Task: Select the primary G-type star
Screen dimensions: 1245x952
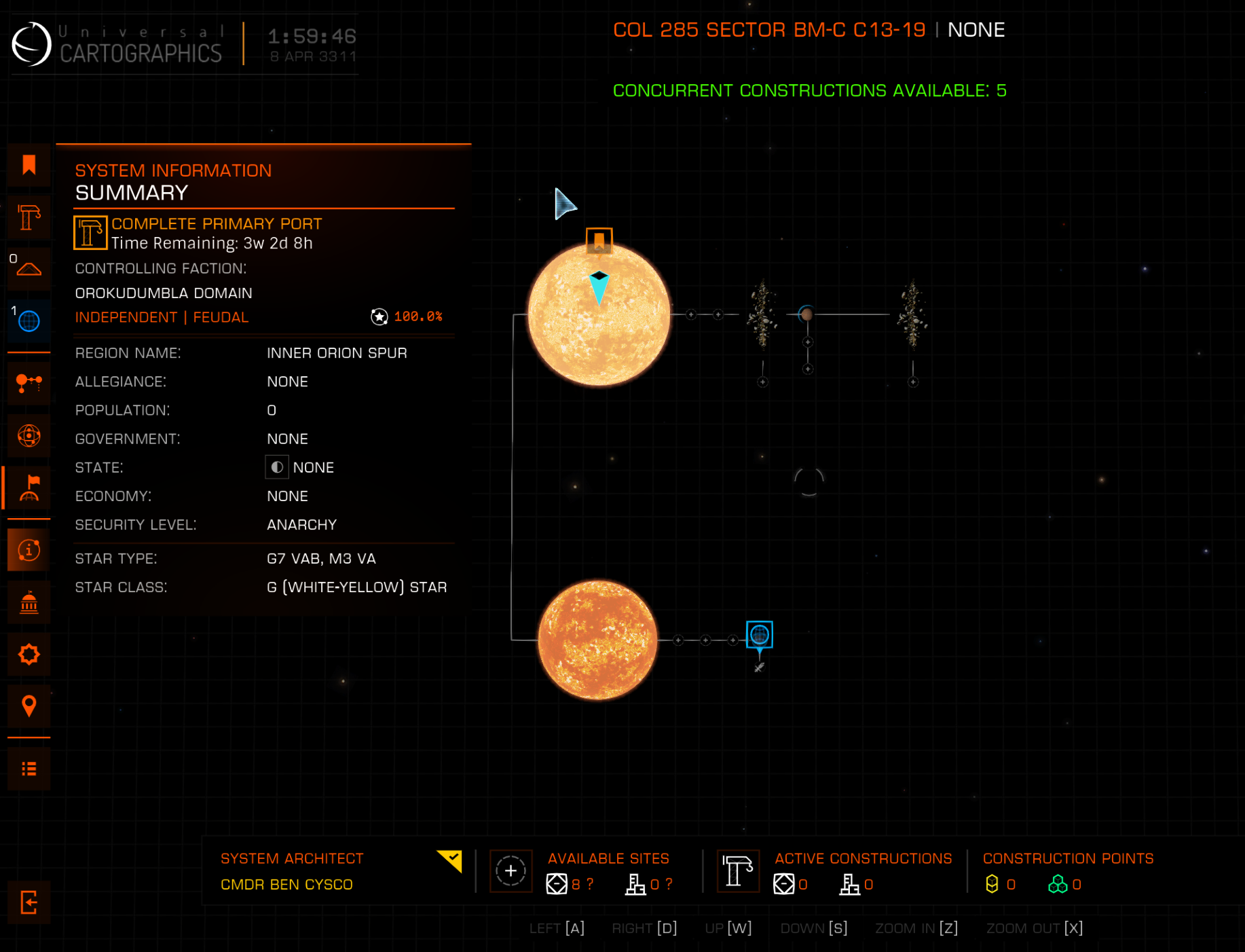Action: click(x=599, y=315)
